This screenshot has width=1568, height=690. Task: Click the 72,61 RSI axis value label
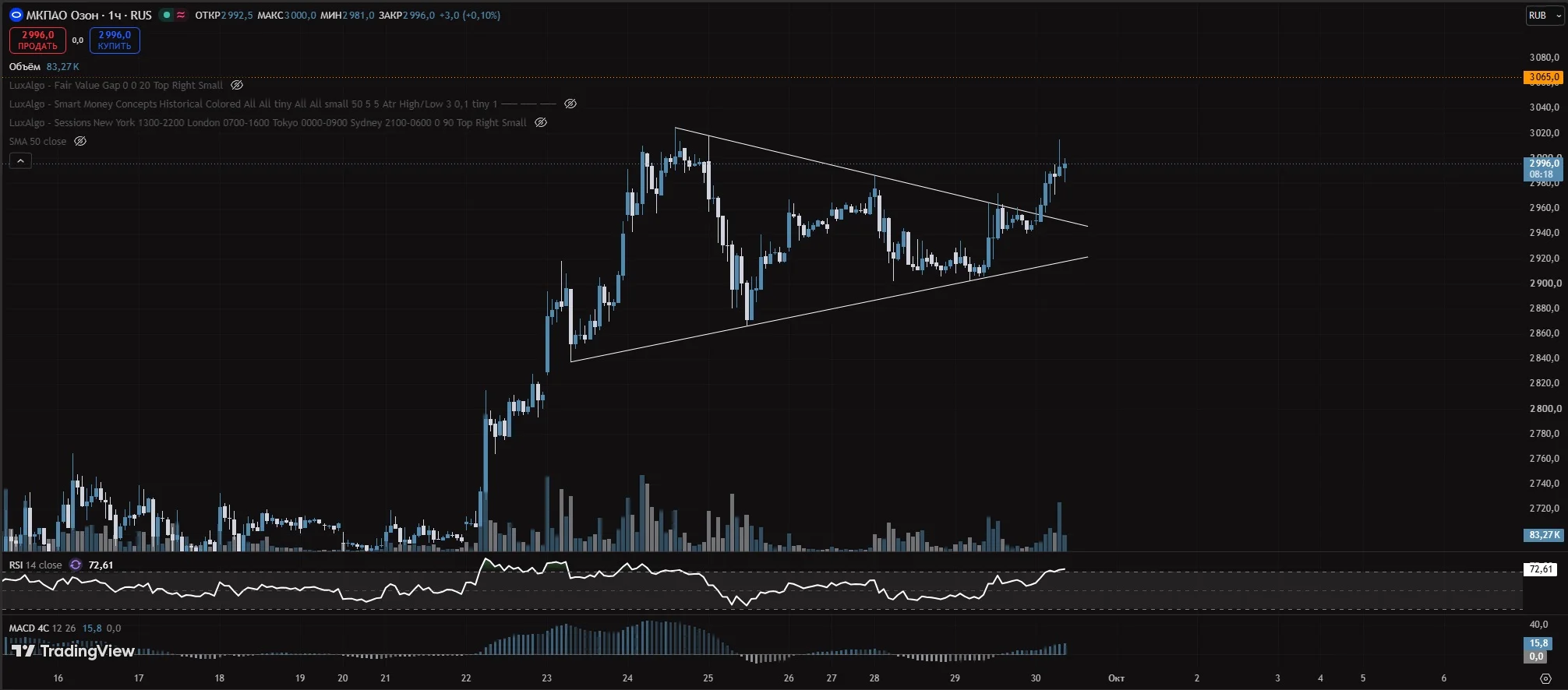(x=1540, y=569)
